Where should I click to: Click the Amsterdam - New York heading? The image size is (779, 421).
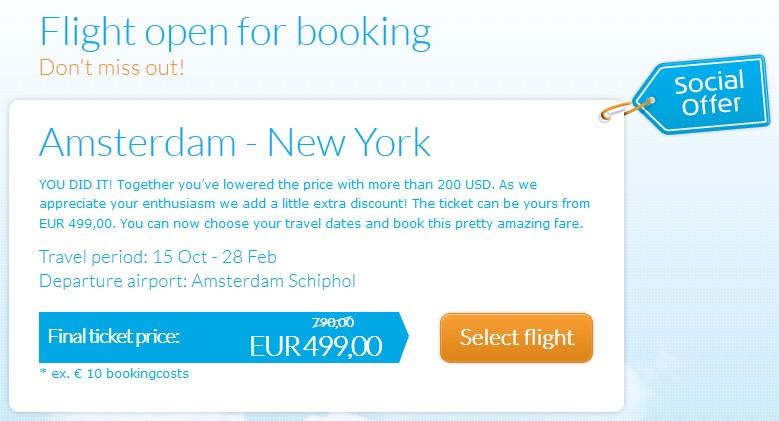point(234,143)
